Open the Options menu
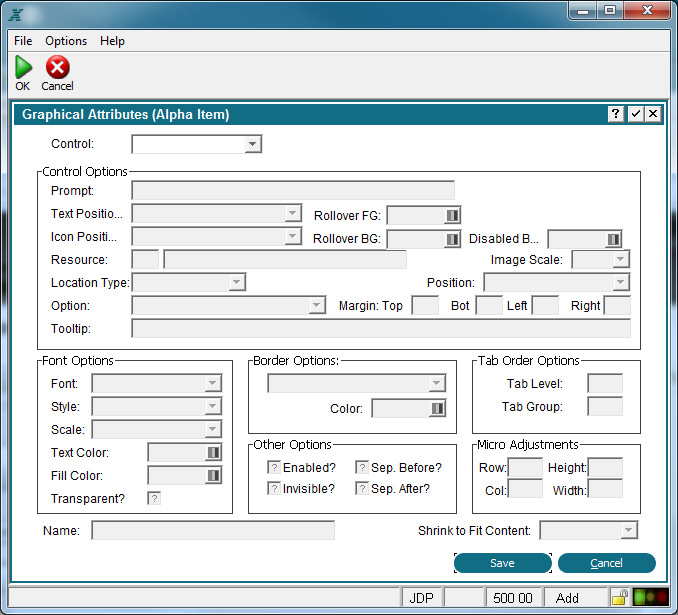 click(x=66, y=41)
